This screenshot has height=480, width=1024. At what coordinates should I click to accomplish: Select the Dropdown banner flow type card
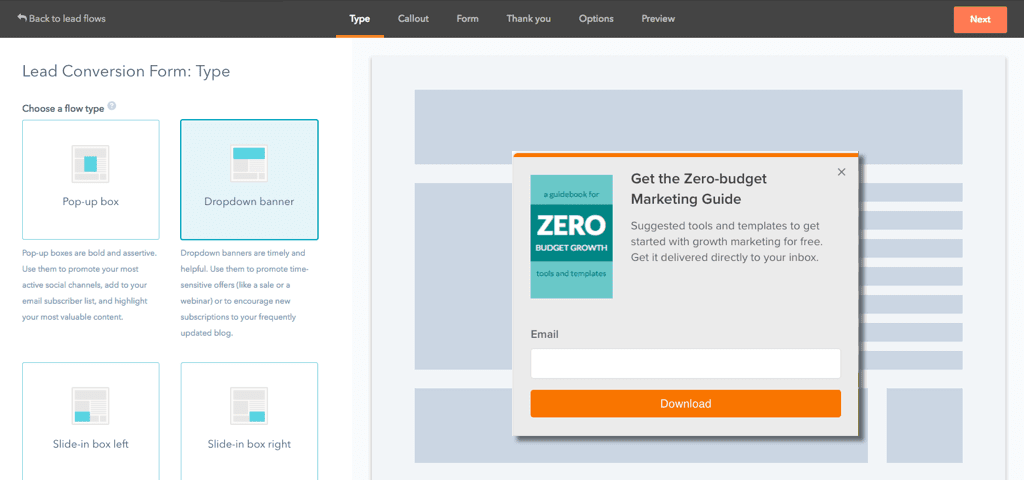click(x=249, y=180)
